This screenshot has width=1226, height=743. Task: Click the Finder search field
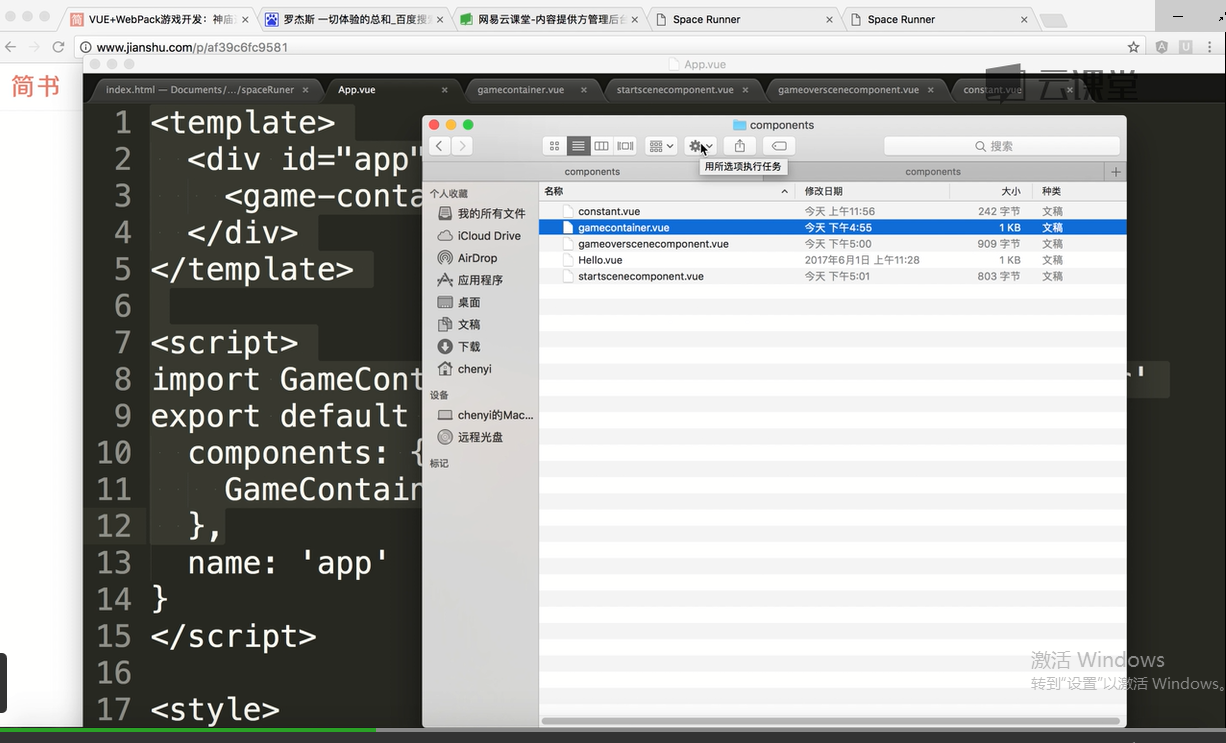click(1000, 146)
